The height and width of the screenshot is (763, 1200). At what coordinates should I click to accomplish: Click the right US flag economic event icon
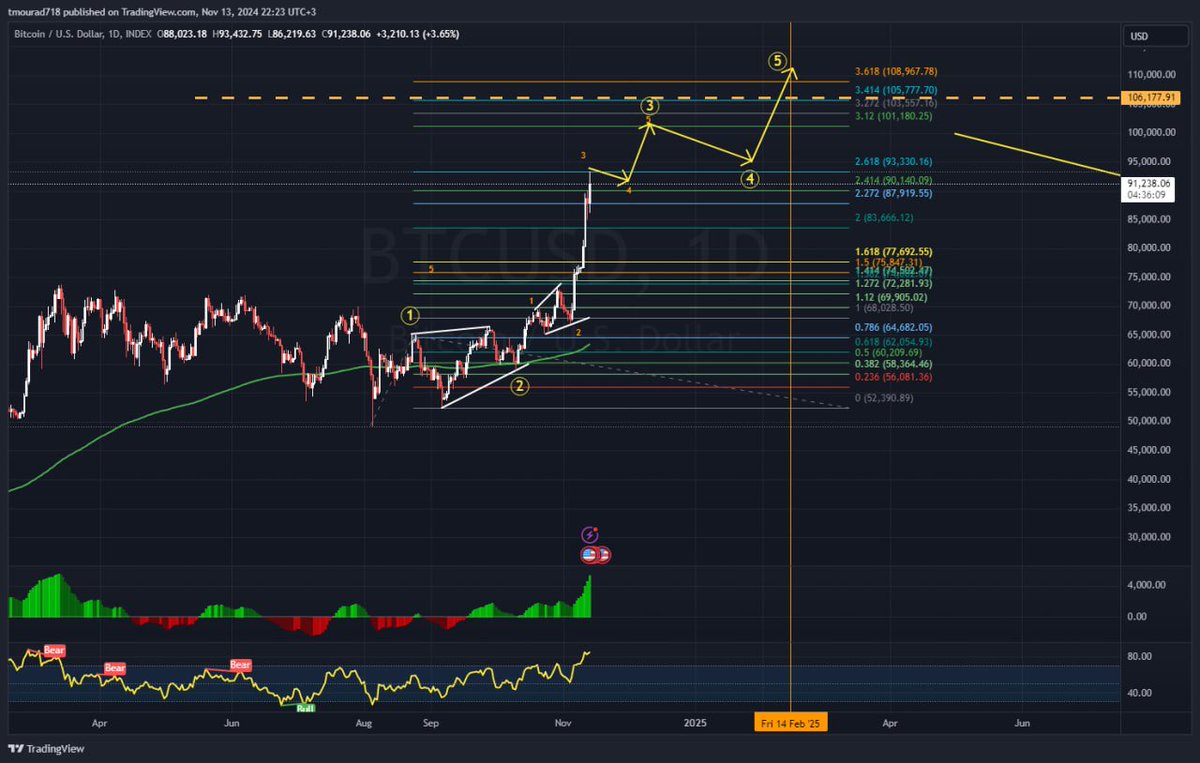[x=603, y=554]
